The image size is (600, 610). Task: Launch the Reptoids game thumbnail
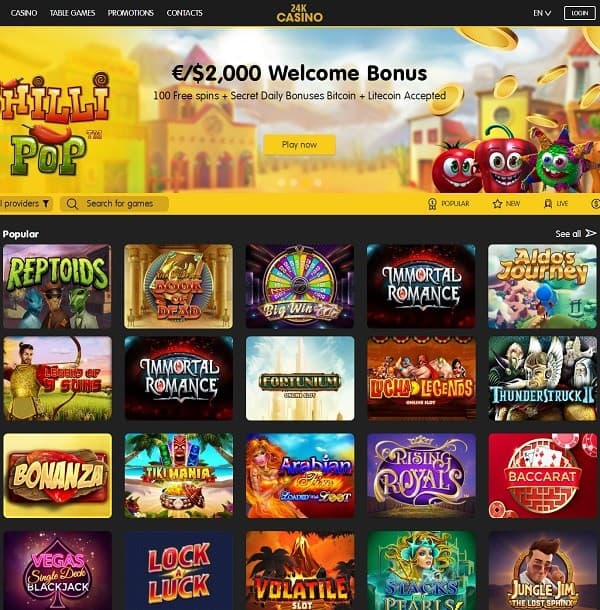pyautogui.click(x=57, y=286)
